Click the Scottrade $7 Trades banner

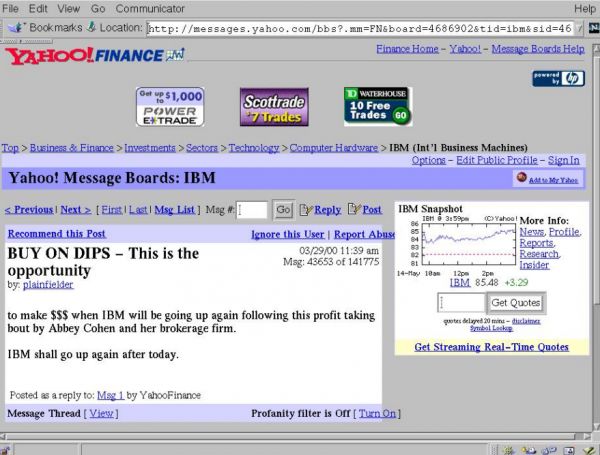pos(275,107)
